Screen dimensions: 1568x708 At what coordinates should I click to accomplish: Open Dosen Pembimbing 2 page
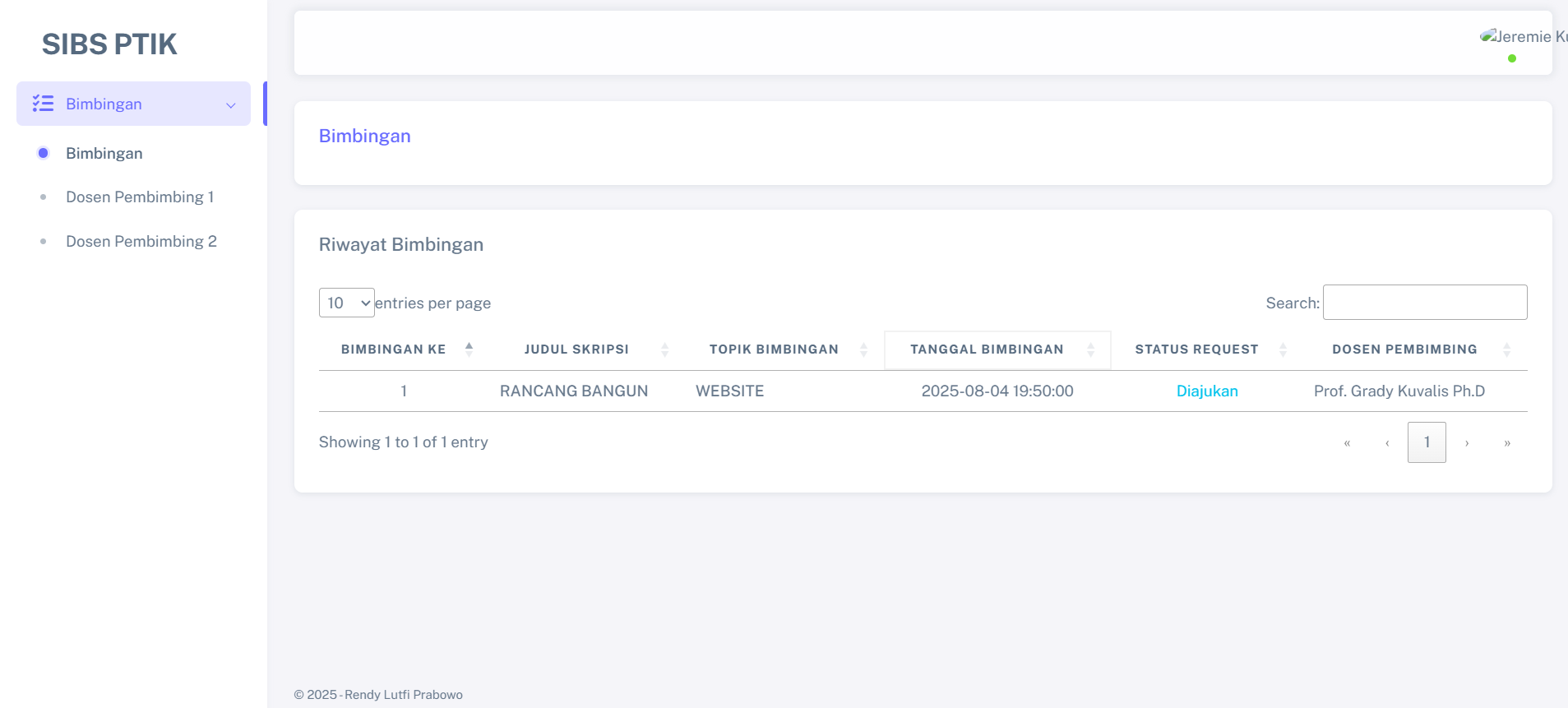141,242
